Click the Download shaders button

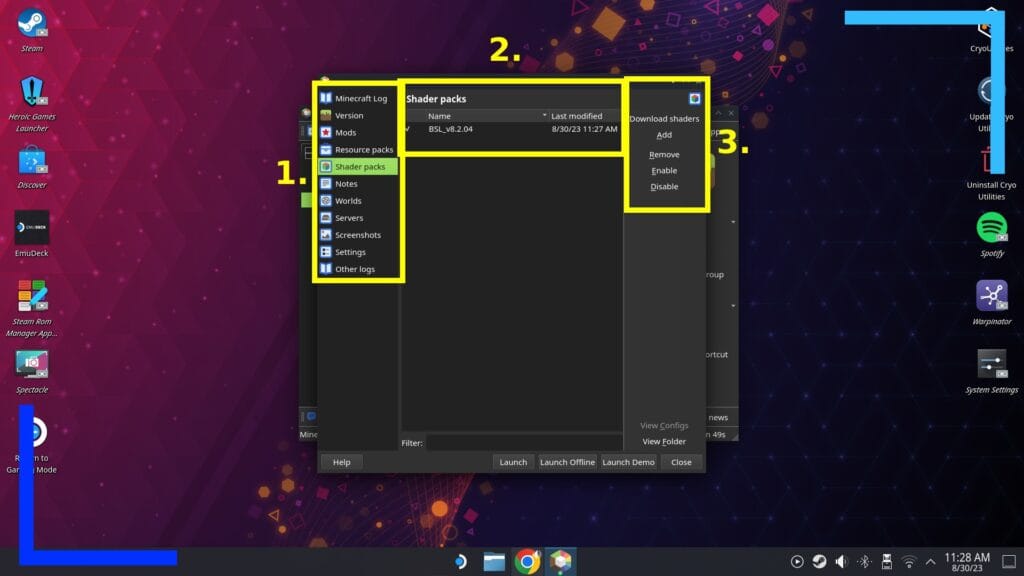664,119
